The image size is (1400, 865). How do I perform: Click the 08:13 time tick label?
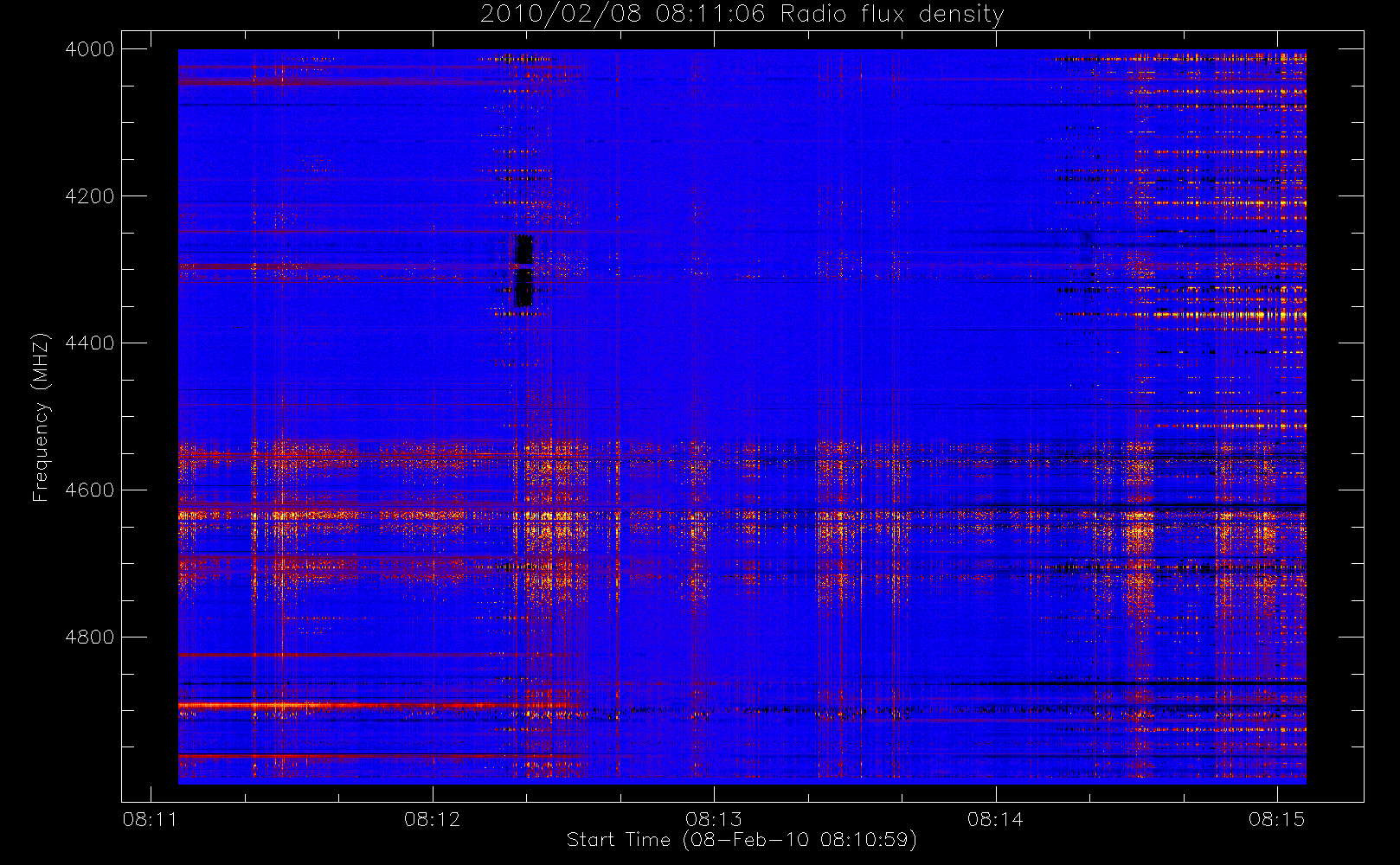coord(714,819)
